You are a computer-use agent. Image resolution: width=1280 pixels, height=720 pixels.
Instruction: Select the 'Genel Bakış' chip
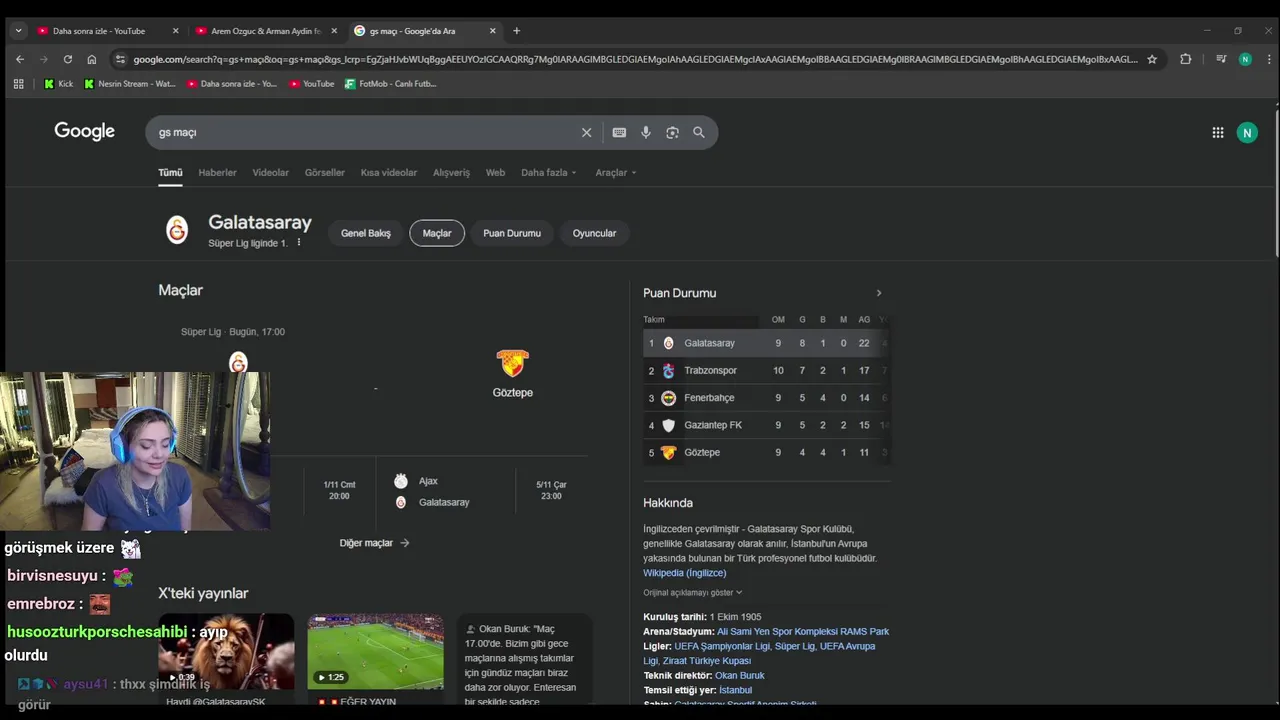point(366,233)
